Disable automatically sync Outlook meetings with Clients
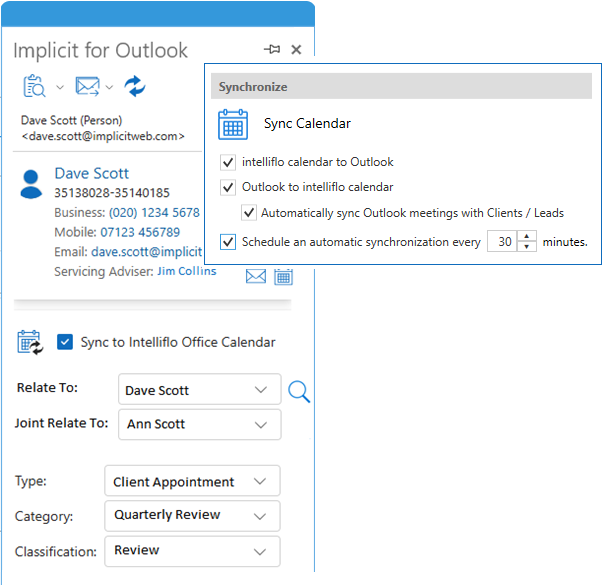 pyautogui.click(x=247, y=213)
